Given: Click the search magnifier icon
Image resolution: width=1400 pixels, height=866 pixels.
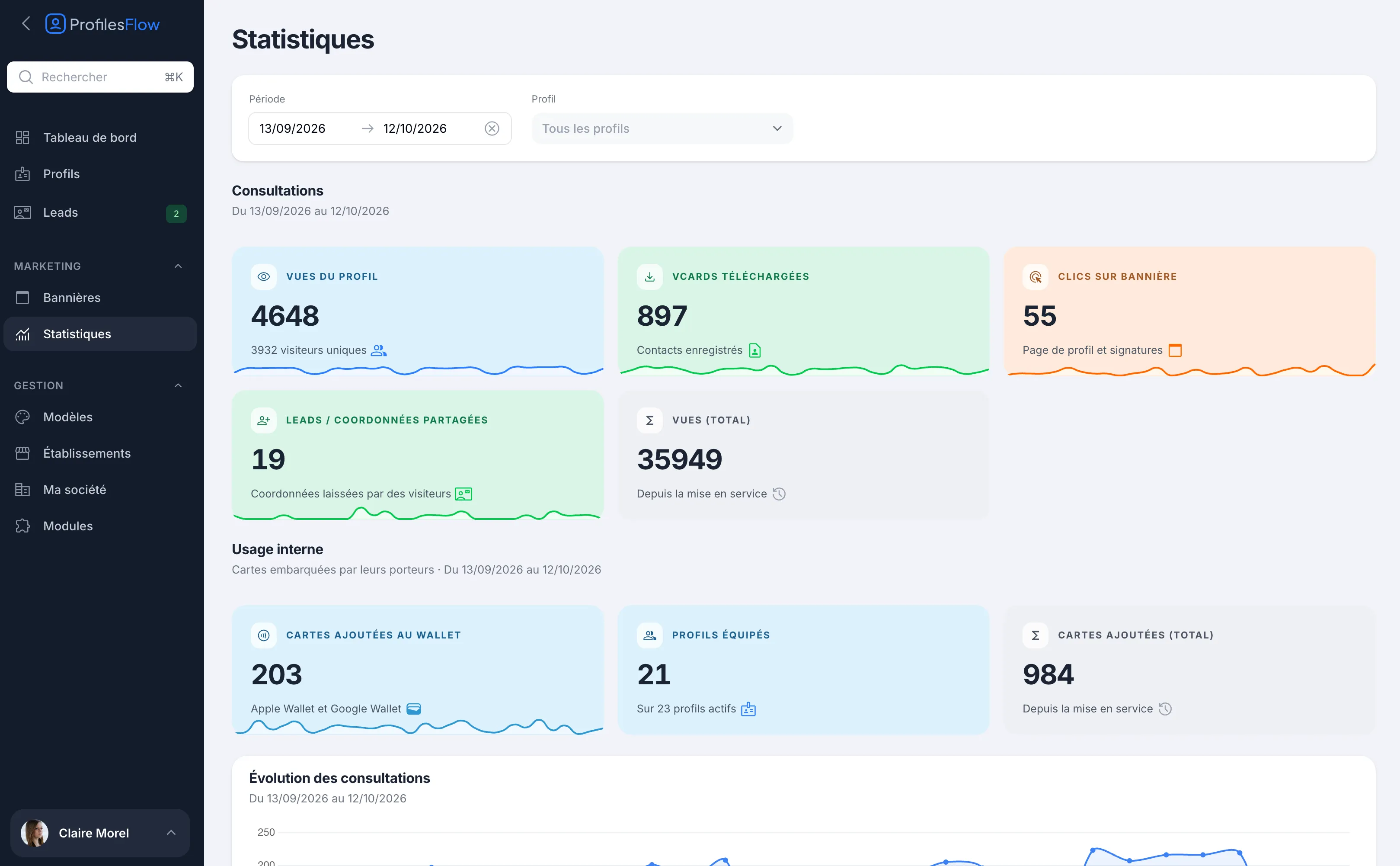Looking at the screenshot, I should click(26, 77).
